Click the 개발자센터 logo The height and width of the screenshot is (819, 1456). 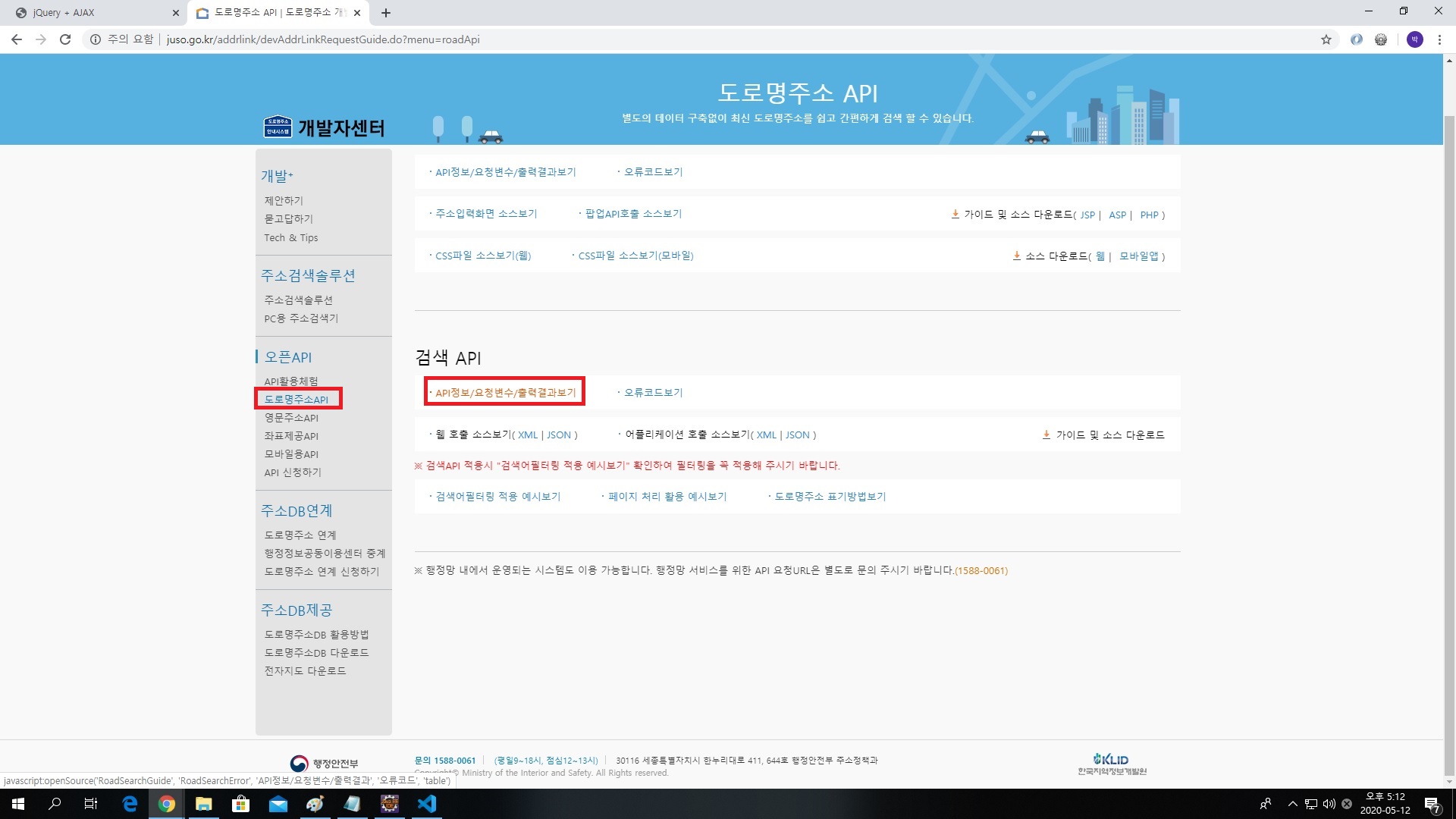[324, 127]
